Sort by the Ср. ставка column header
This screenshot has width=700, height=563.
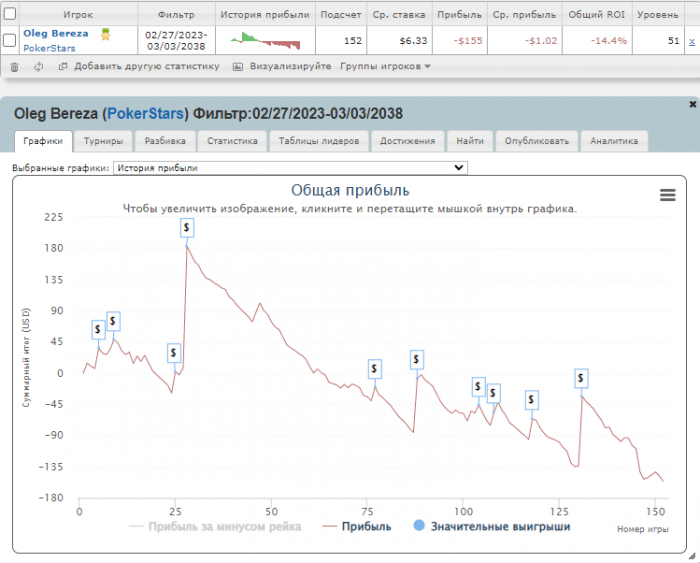click(399, 15)
